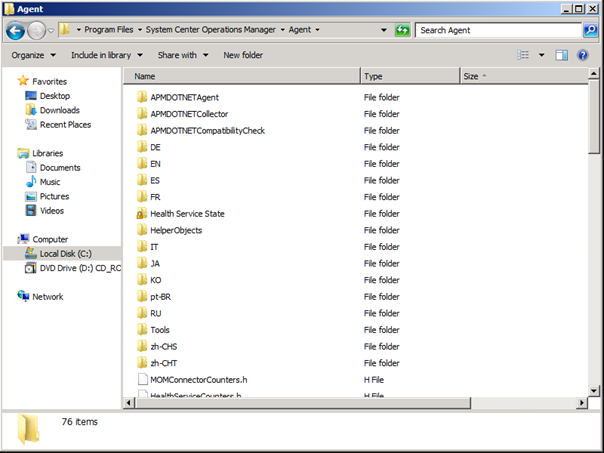This screenshot has width=604, height=453.
Task: Select the MOMConnectorCounters.h file icon
Action: pos(143,379)
